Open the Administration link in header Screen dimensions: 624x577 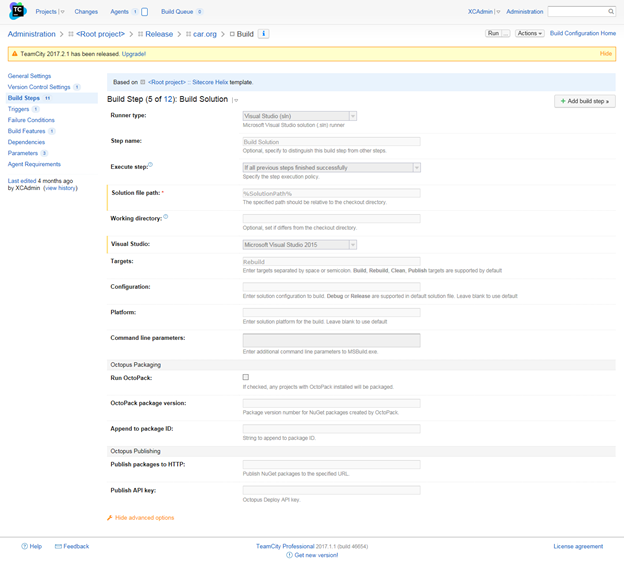click(x=525, y=12)
